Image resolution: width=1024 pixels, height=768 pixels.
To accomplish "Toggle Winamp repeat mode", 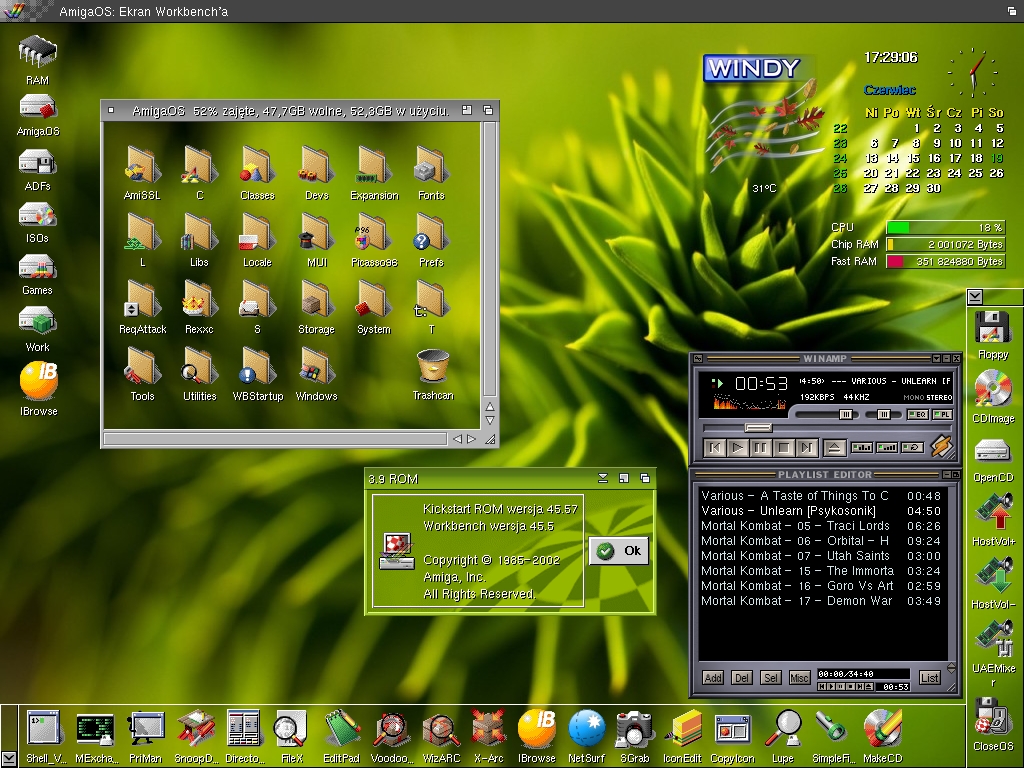I will coord(912,447).
